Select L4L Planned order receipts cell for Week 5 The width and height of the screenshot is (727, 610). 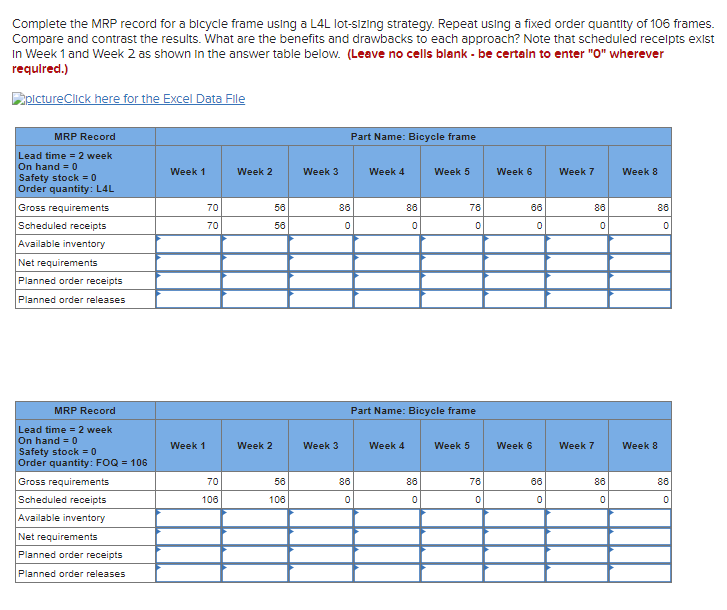(452, 281)
